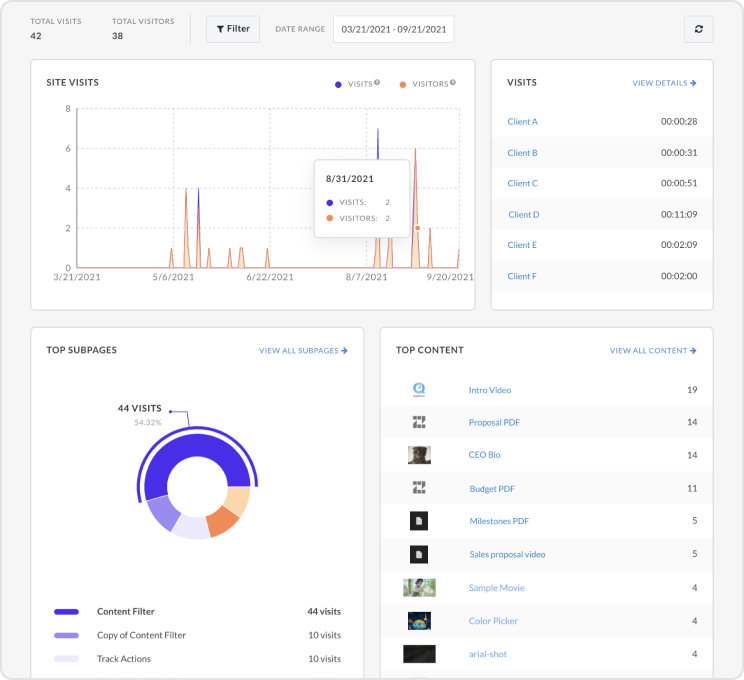This screenshot has width=744, height=680.
Task: Click the Content Filter legend color swatch
Action: [67, 611]
